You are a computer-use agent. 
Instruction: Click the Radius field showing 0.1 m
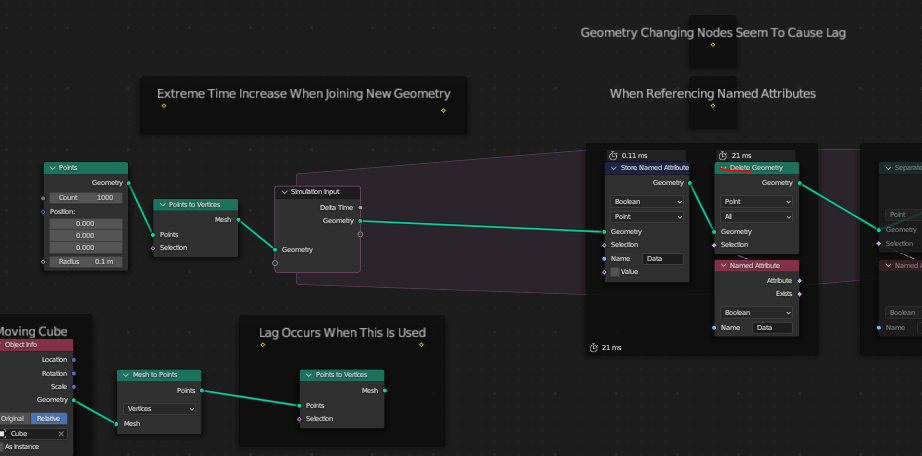point(86,261)
